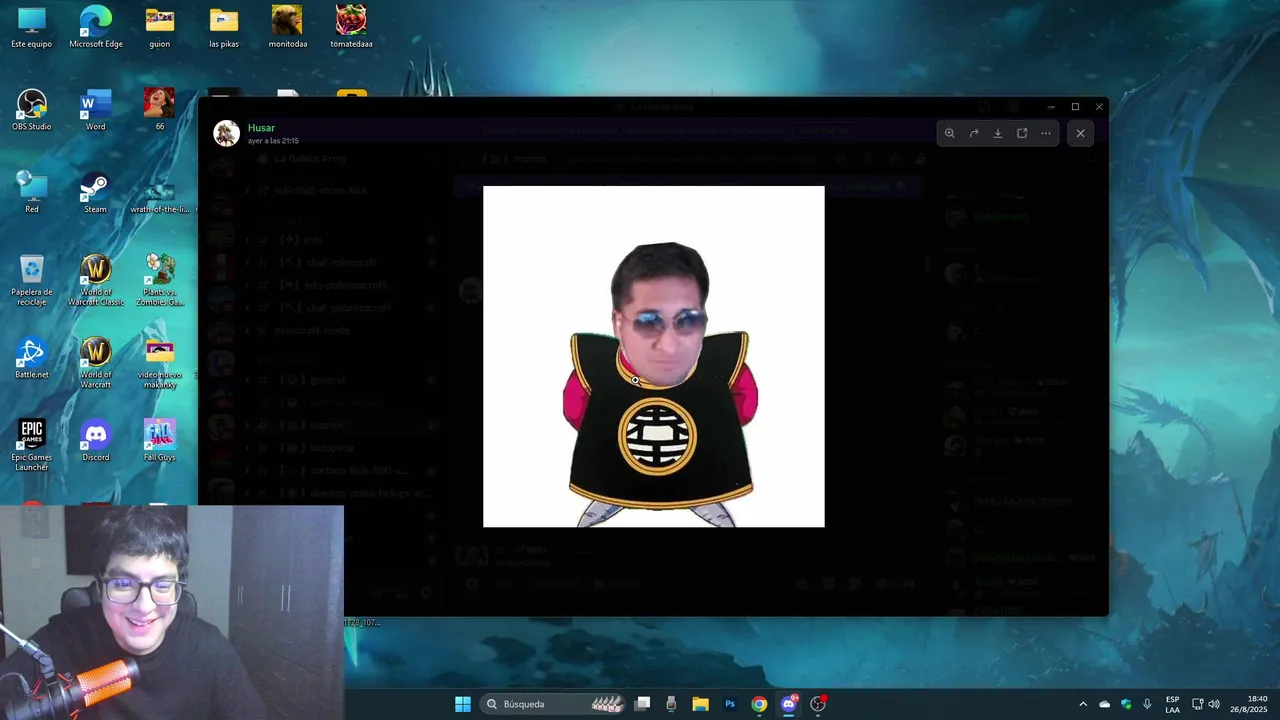Select World of Warcraft (non-Classic) shortcut
Viewport: 1280px width, 720px height.
[96, 364]
